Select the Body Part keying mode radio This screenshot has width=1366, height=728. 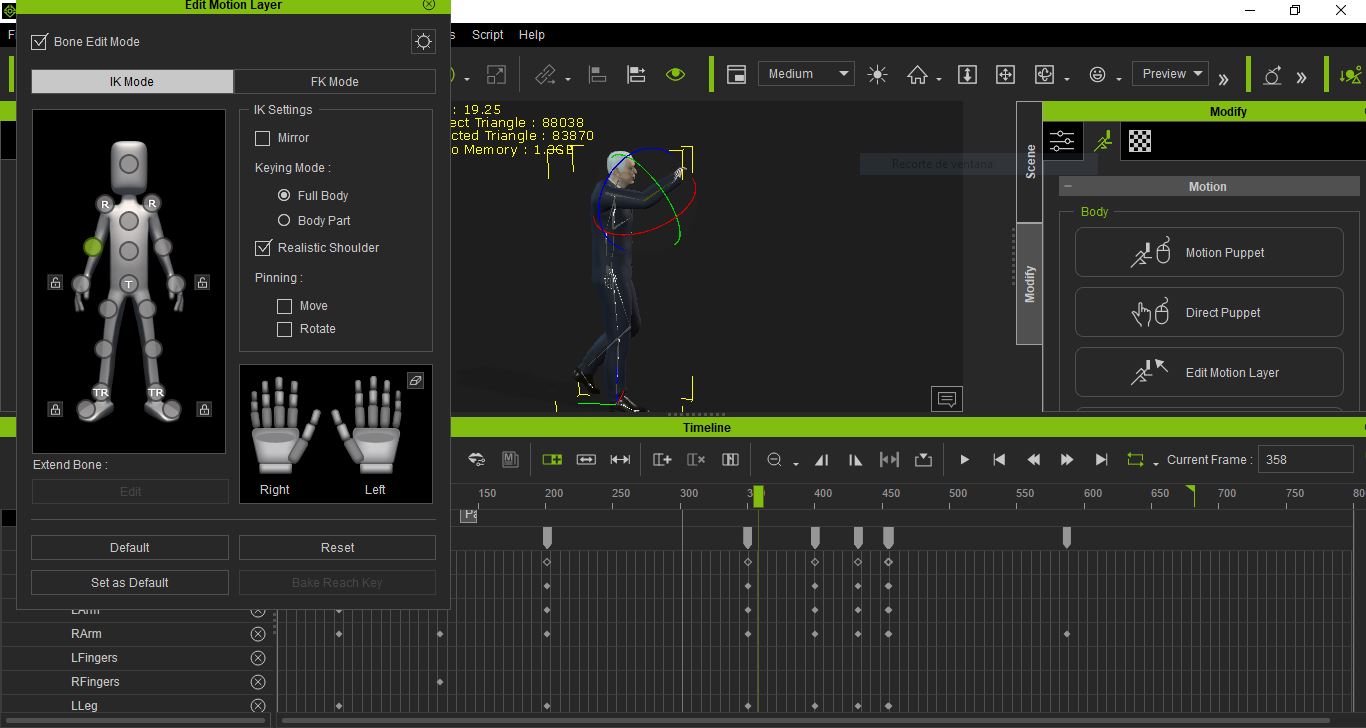284,220
